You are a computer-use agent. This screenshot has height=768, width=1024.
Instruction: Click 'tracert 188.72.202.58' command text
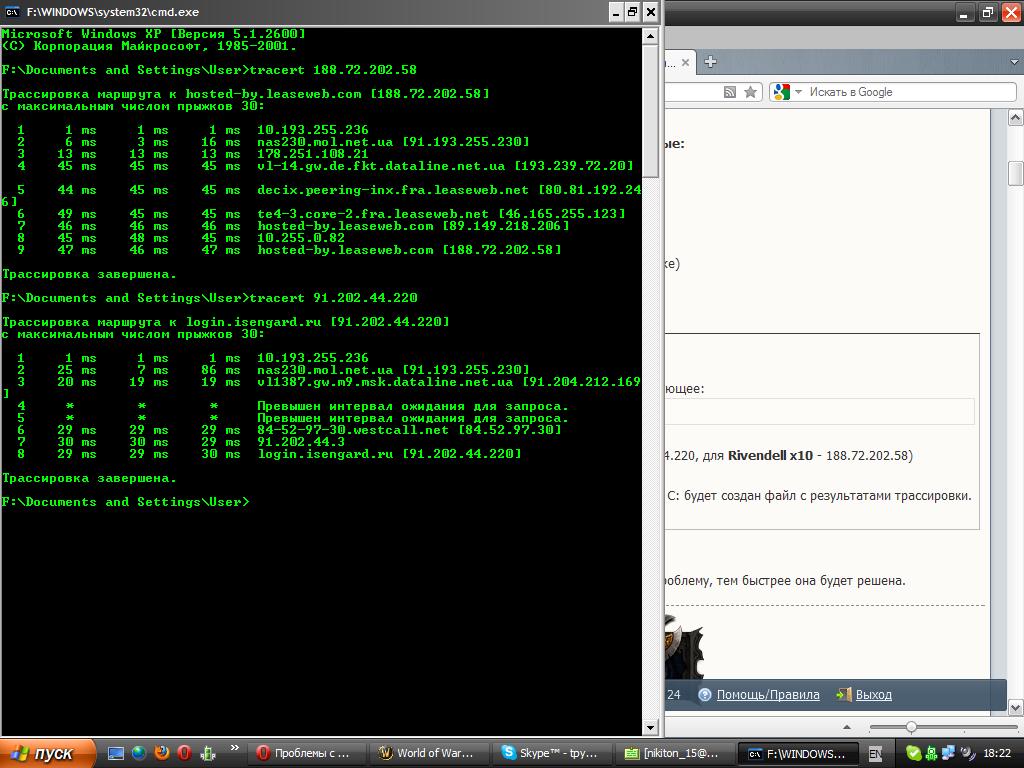coord(333,70)
